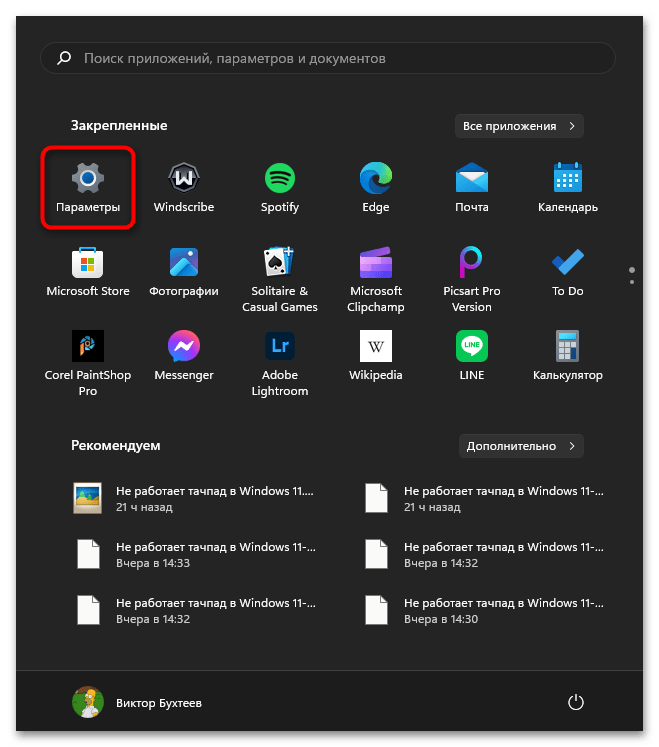Viewport: 659px width, 747px height.
Task: Open Solitaire & Casual Games
Action: point(280,279)
